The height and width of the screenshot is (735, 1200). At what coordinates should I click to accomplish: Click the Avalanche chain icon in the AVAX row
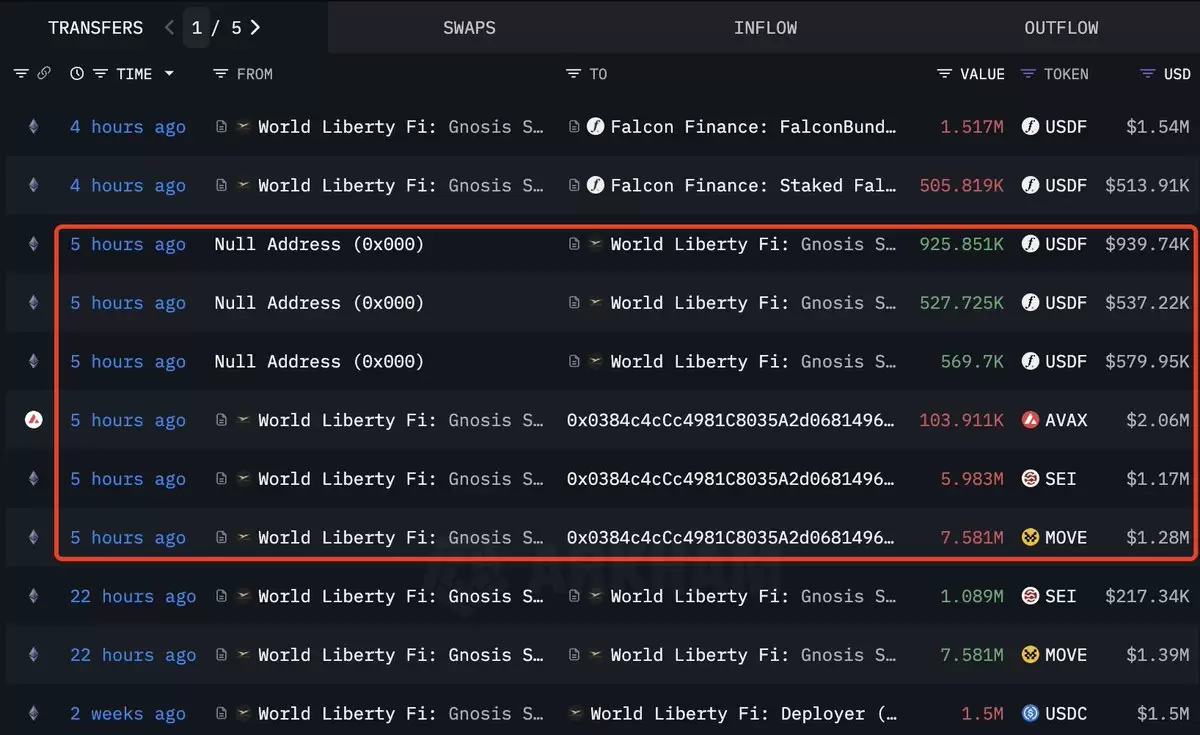(x=33, y=421)
